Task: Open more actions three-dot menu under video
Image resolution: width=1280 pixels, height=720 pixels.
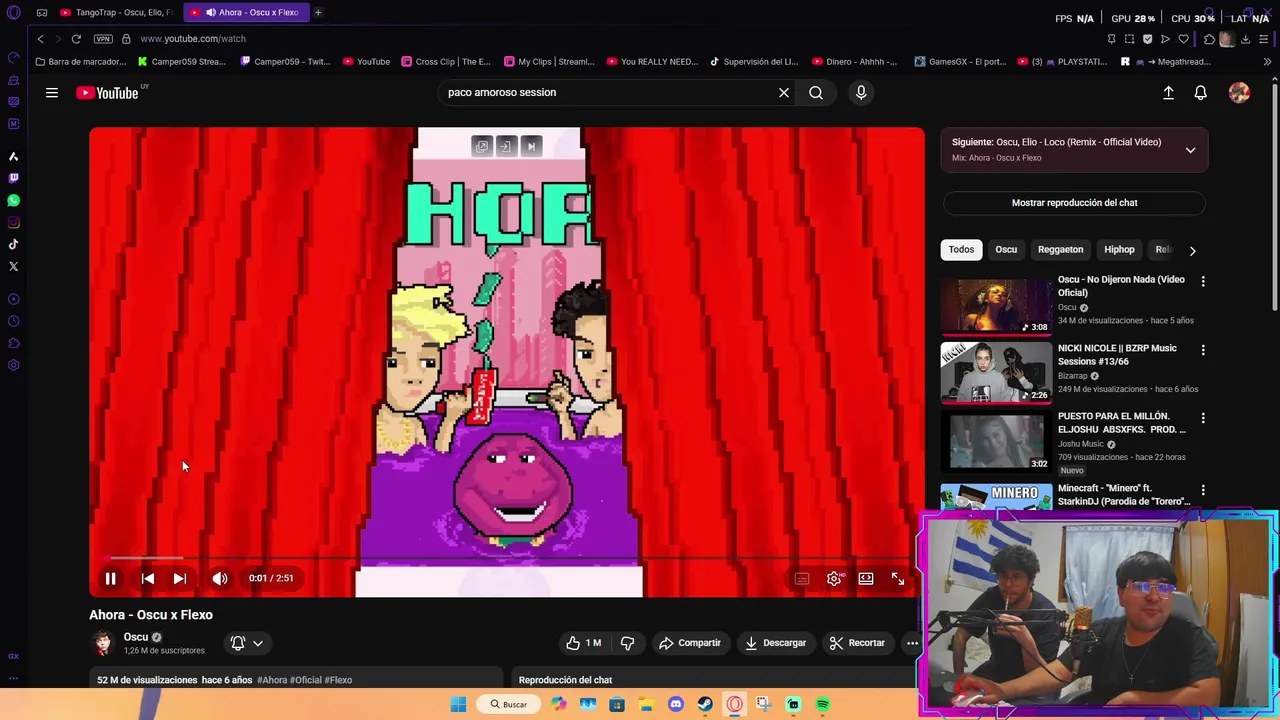Action: [x=912, y=643]
